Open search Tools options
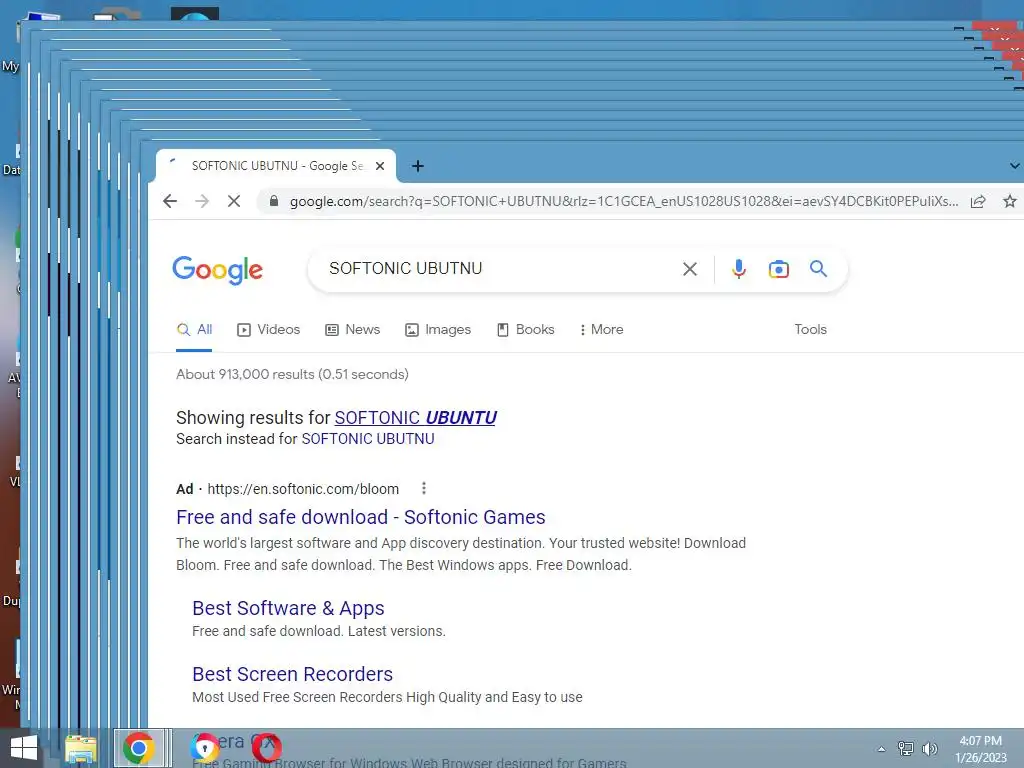1024x768 pixels. coord(810,330)
